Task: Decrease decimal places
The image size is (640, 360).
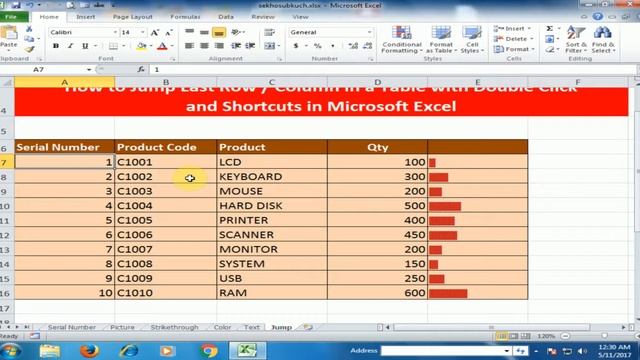Action: (367, 46)
